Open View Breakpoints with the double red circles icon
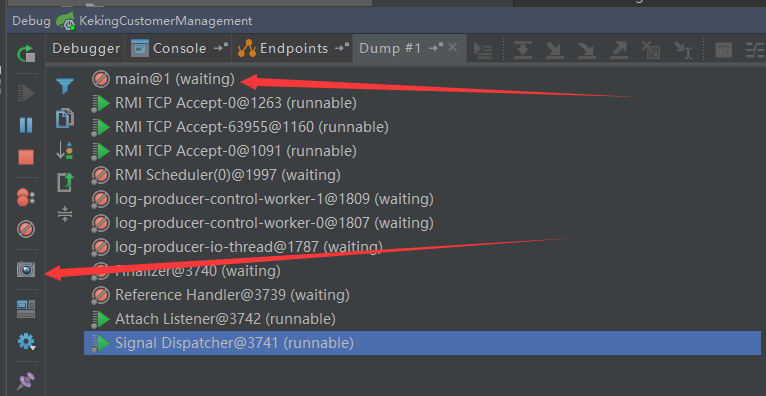Viewport: 766px width, 396px height. (25, 197)
